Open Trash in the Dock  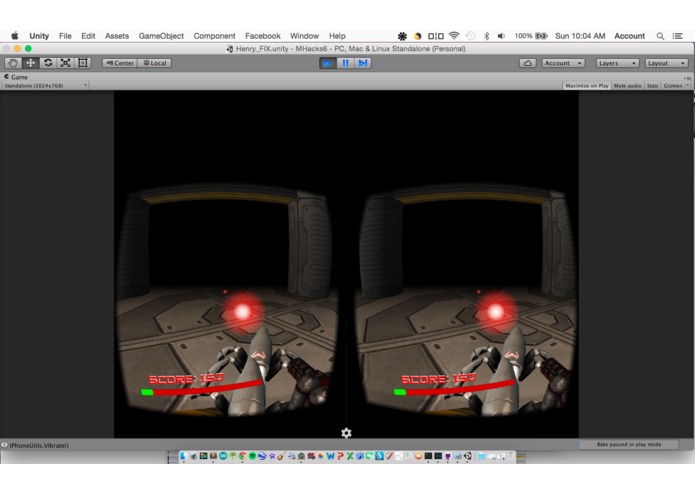511,456
